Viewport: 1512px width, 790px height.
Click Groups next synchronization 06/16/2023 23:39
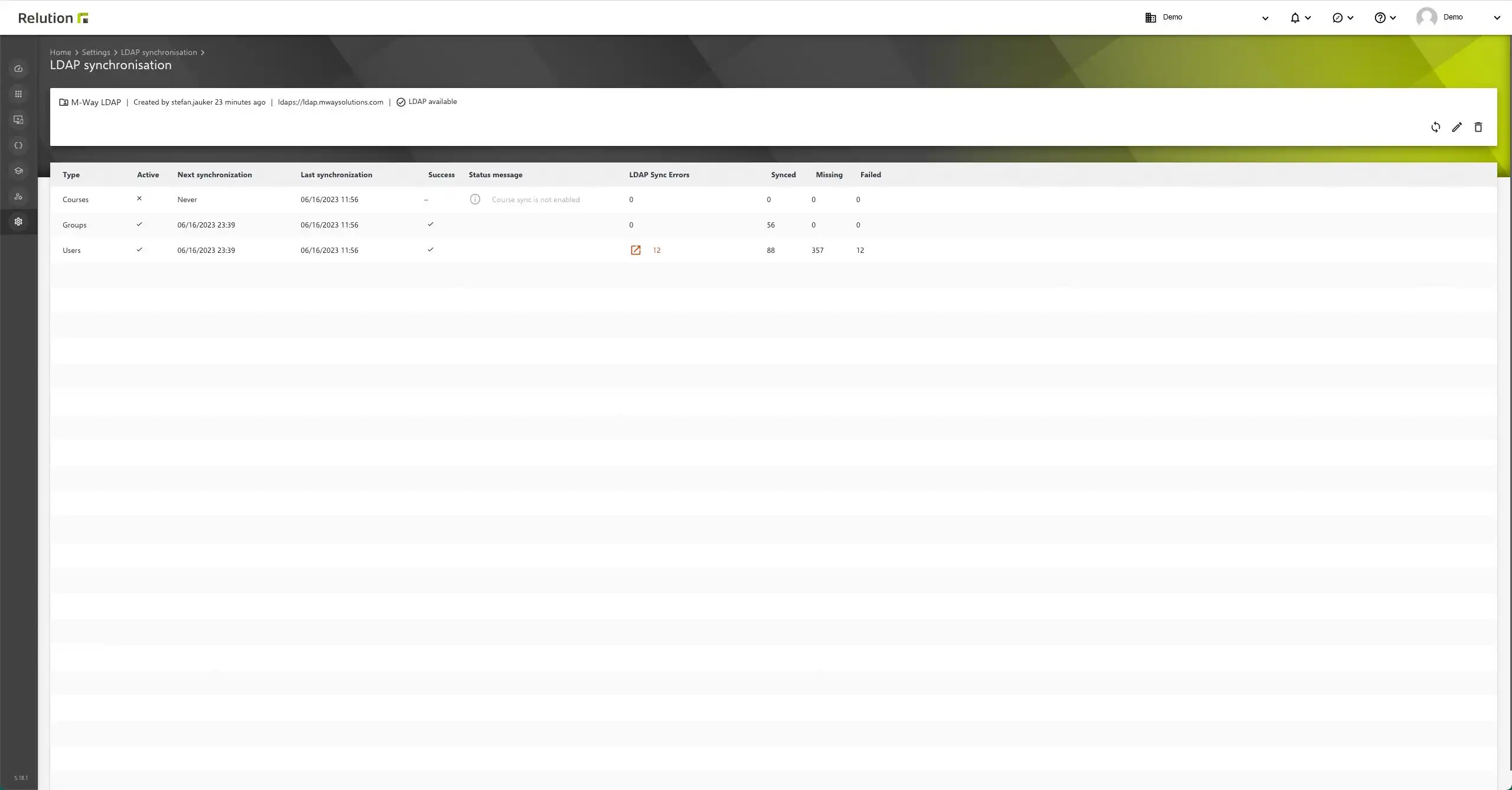pyautogui.click(x=206, y=225)
